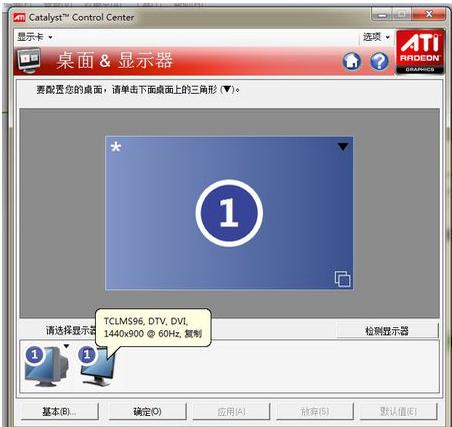Select the CRT monitor display icon
This screenshot has height=427, width=452.
47,366
